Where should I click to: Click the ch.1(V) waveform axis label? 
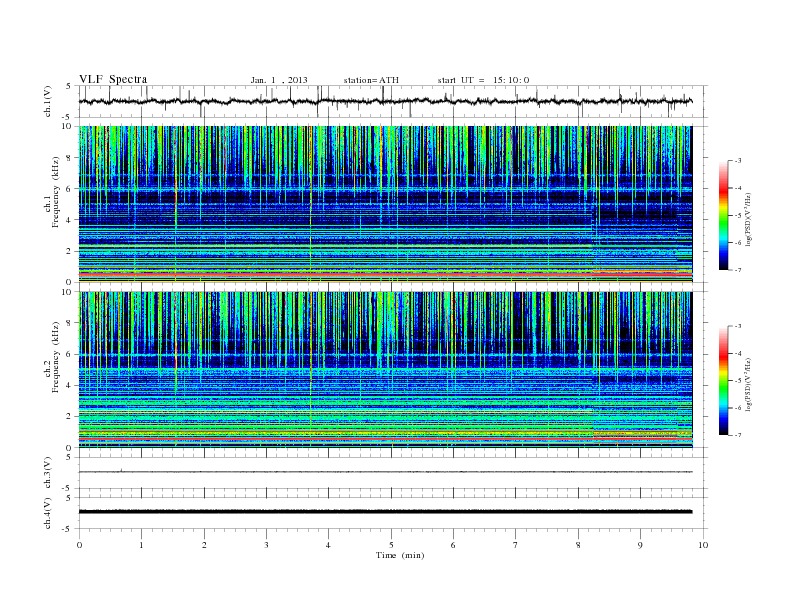click(48, 101)
